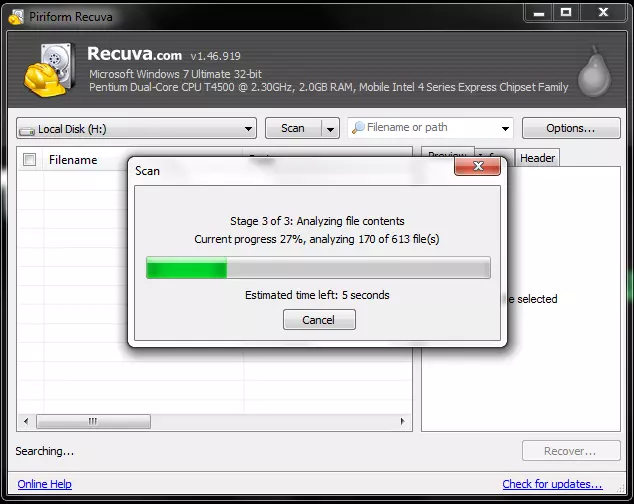Cancel the running scan
Viewport: 634px width, 504px height.
point(319,320)
